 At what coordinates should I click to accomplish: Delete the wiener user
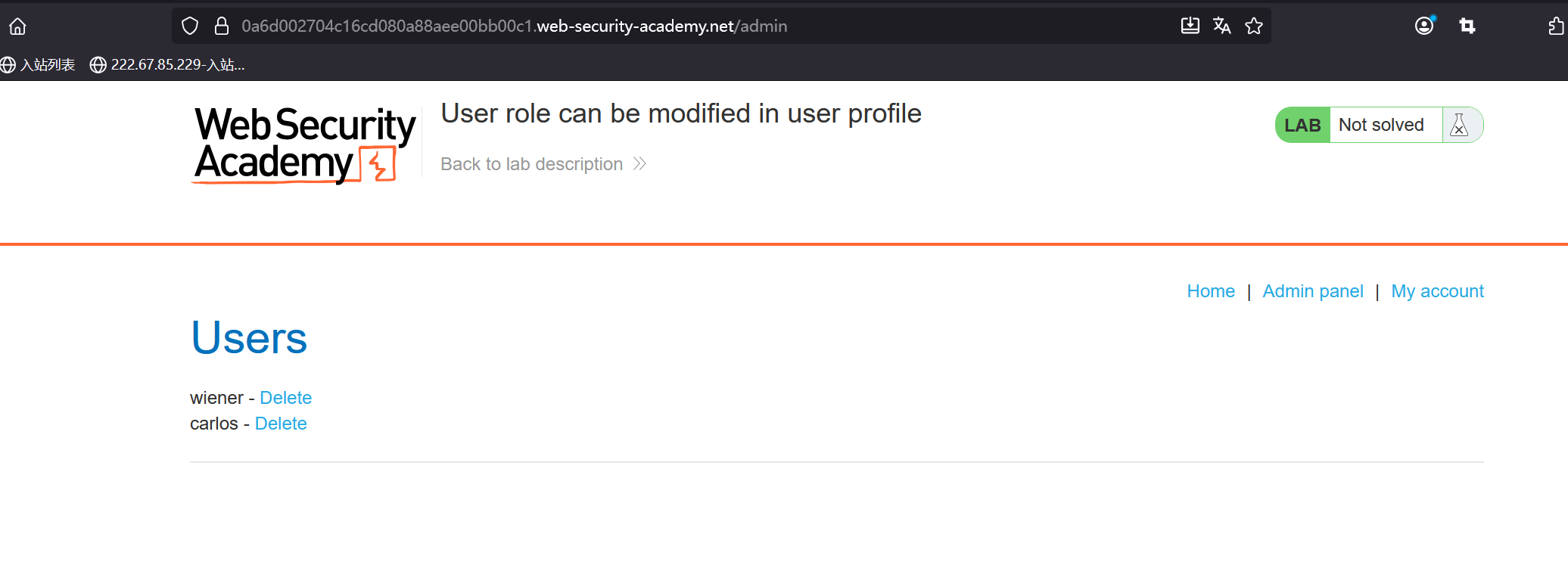pos(285,398)
